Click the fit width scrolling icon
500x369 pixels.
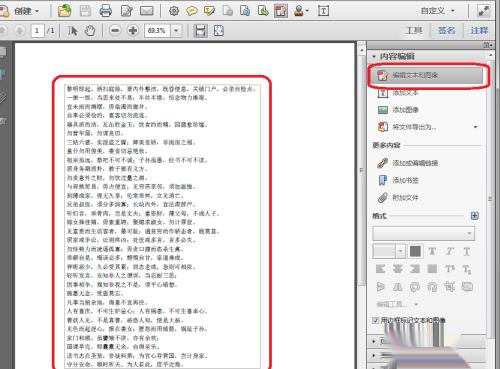(200, 31)
